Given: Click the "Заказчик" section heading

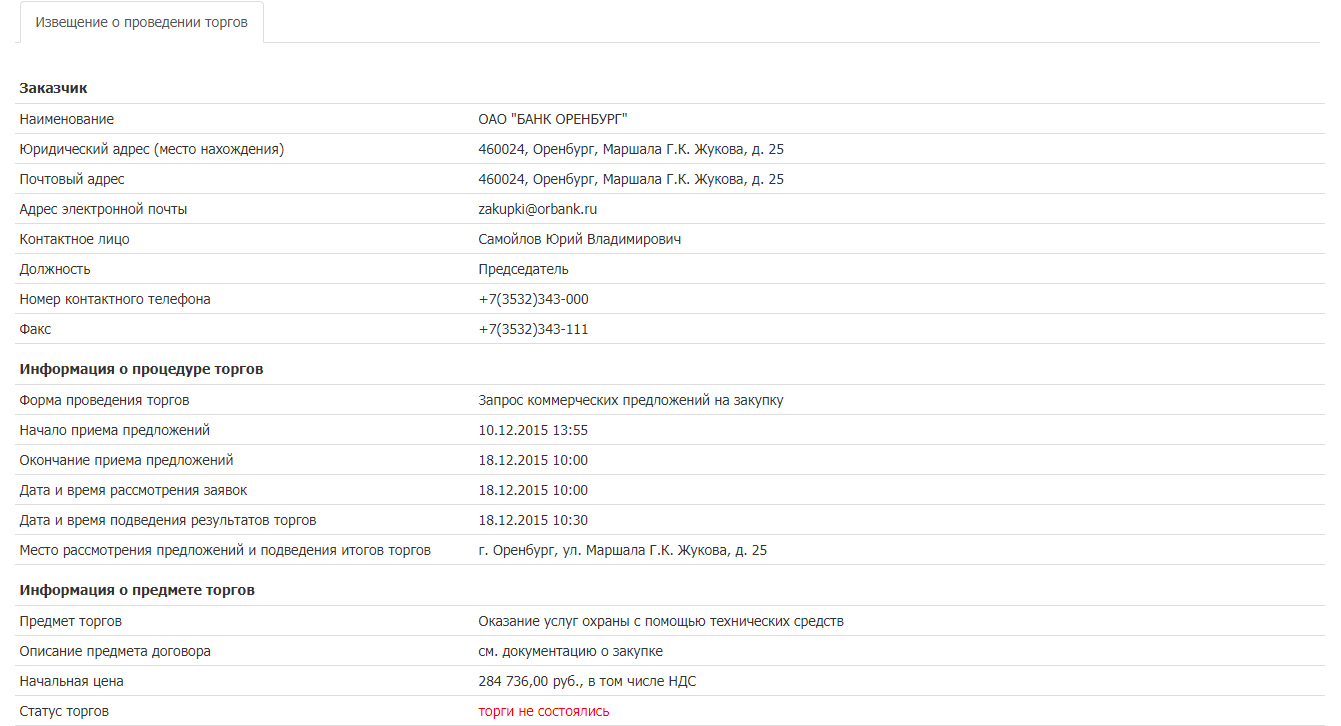Looking at the screenshot, I should (54, 88).
